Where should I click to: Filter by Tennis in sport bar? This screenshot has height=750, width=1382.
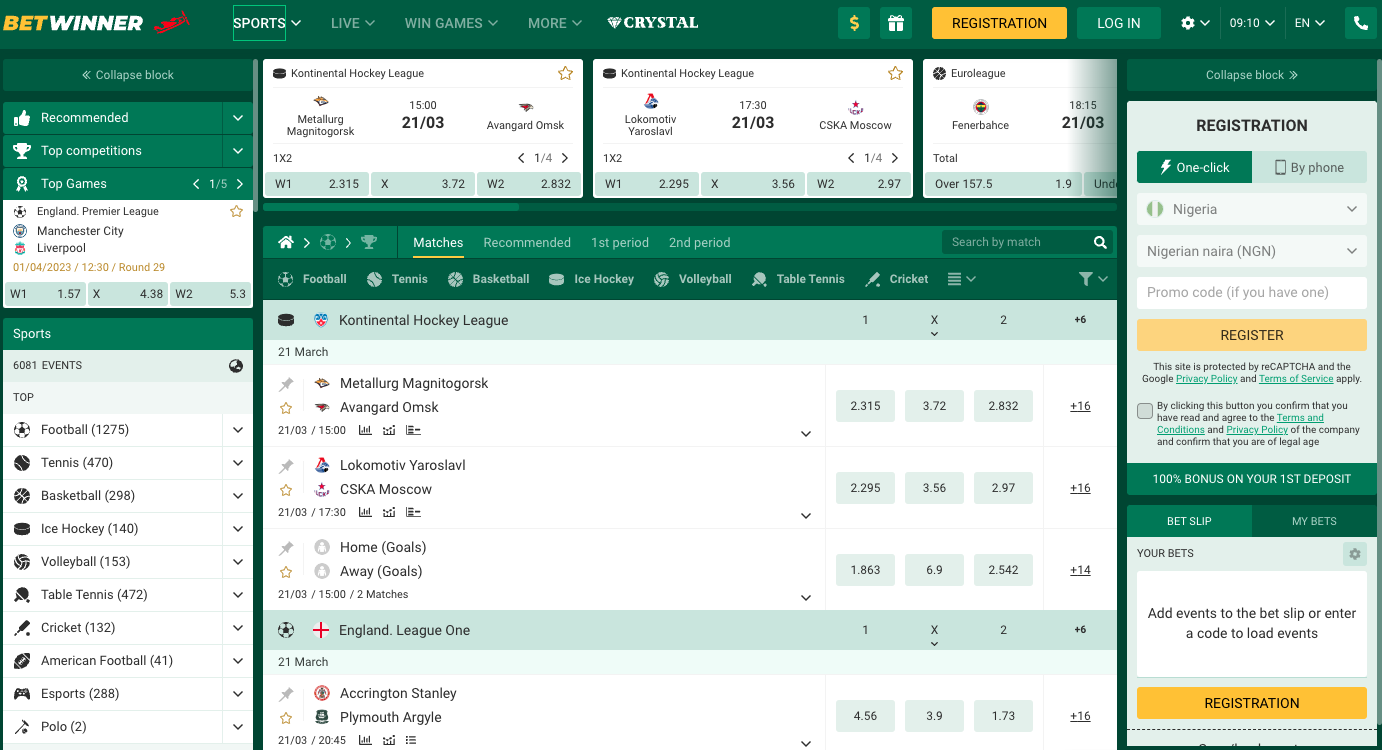[397, 279]
